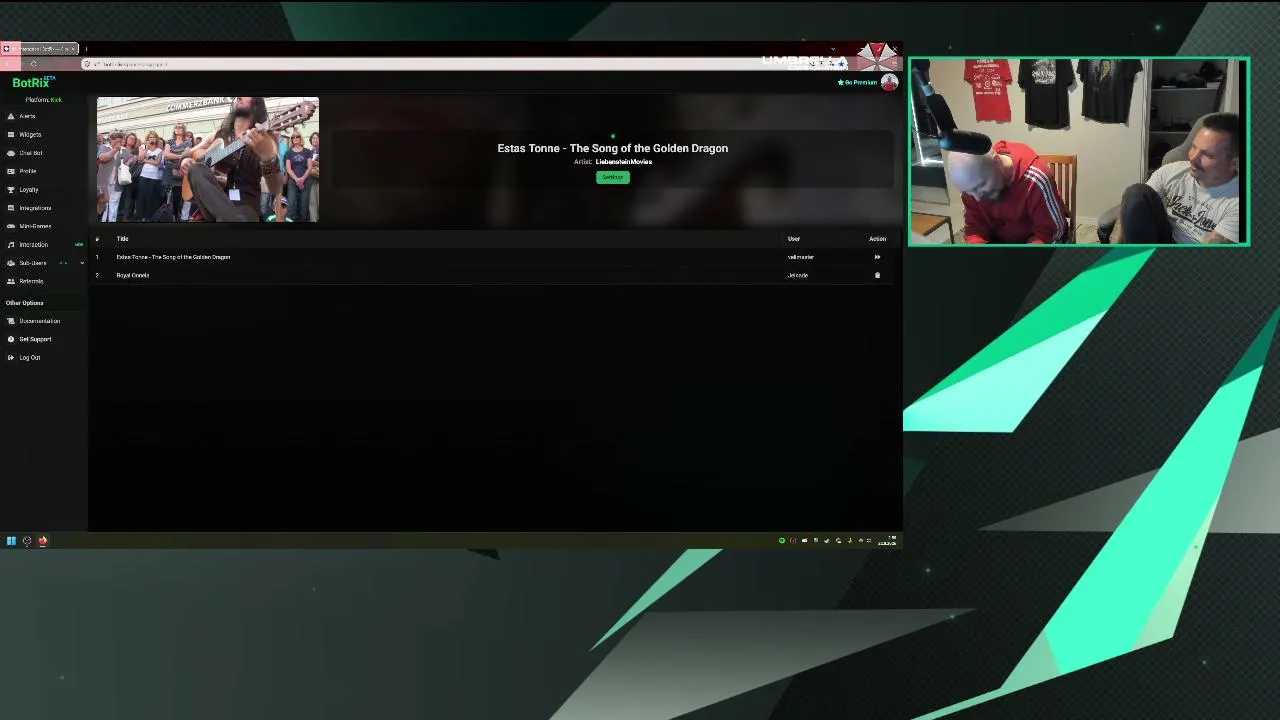Click the Title column header

click(122, 239)
